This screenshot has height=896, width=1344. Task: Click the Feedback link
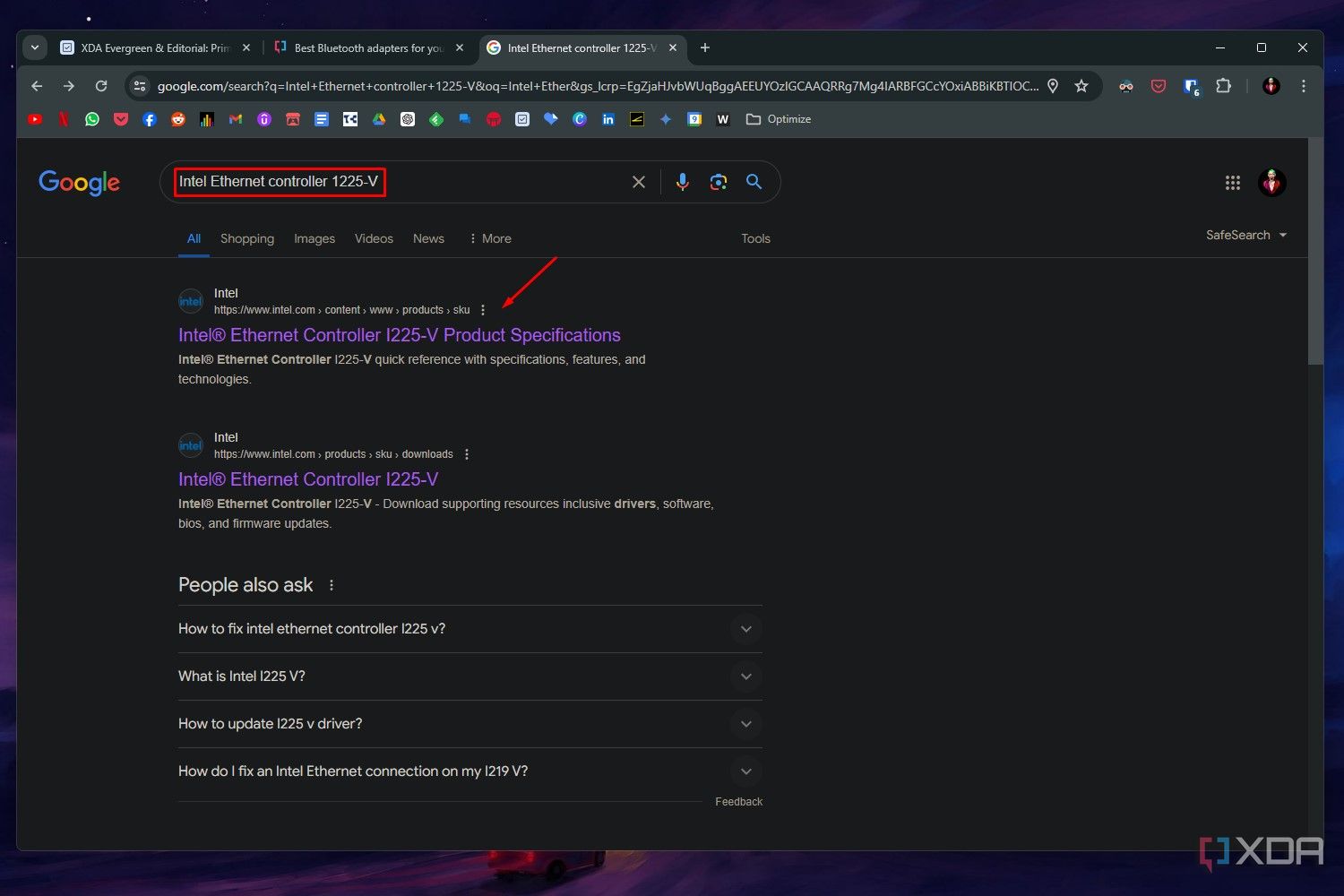(x=738, y=802)
